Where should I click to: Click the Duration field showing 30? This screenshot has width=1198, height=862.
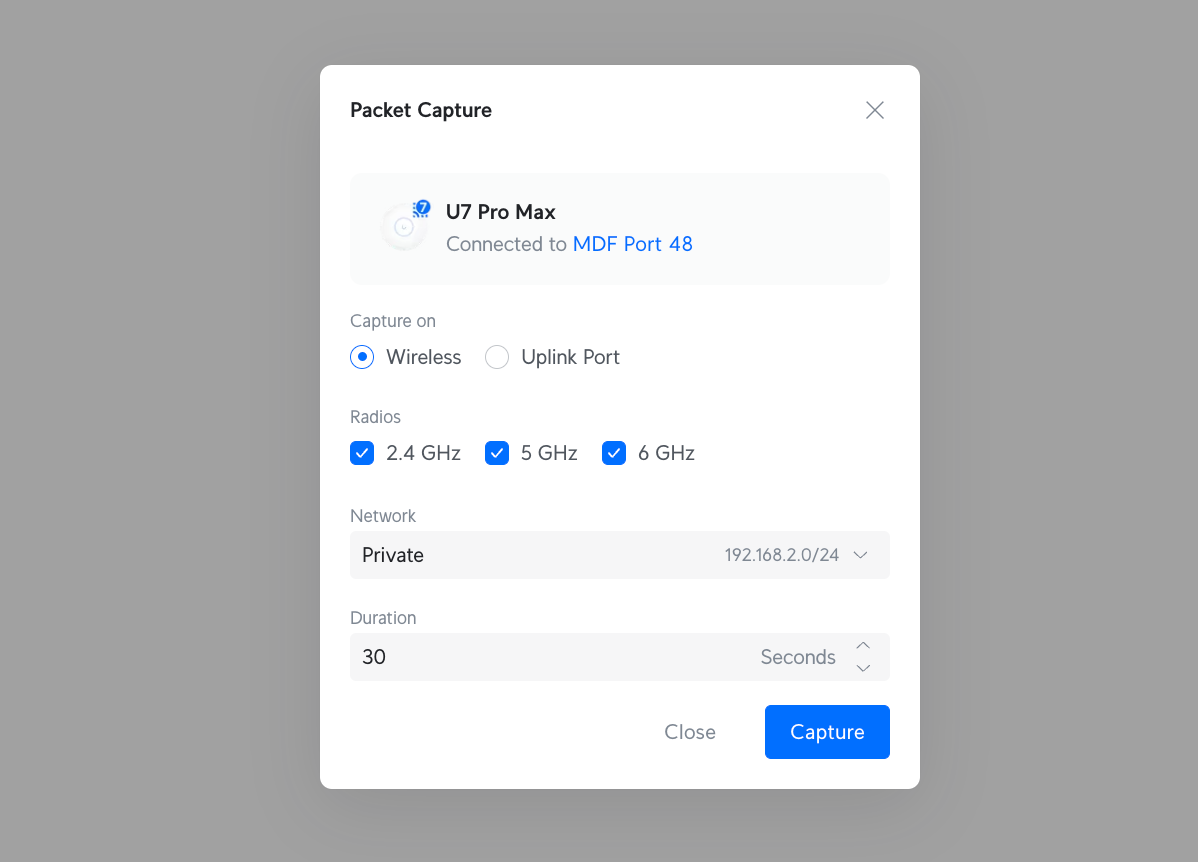coord(620,656)
